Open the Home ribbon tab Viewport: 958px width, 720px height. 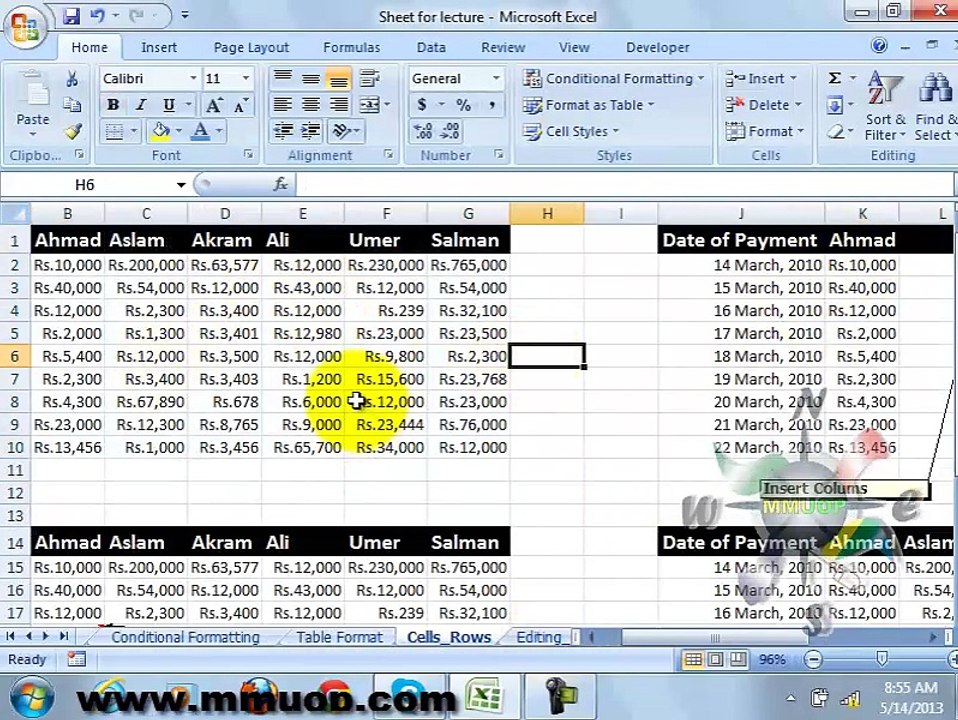click(x=89, y=47)
